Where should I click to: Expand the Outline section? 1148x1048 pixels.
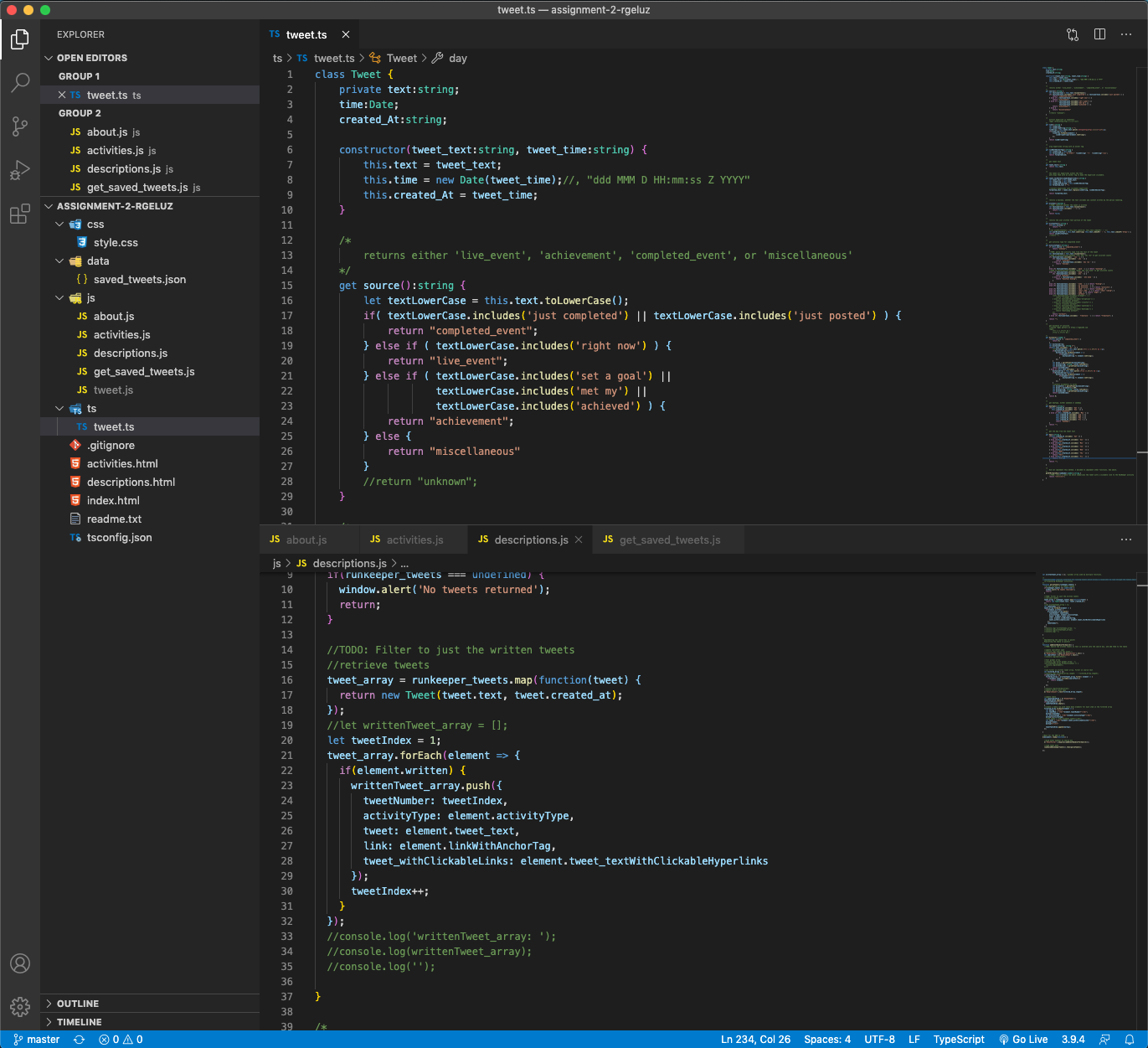[150, 1004]
